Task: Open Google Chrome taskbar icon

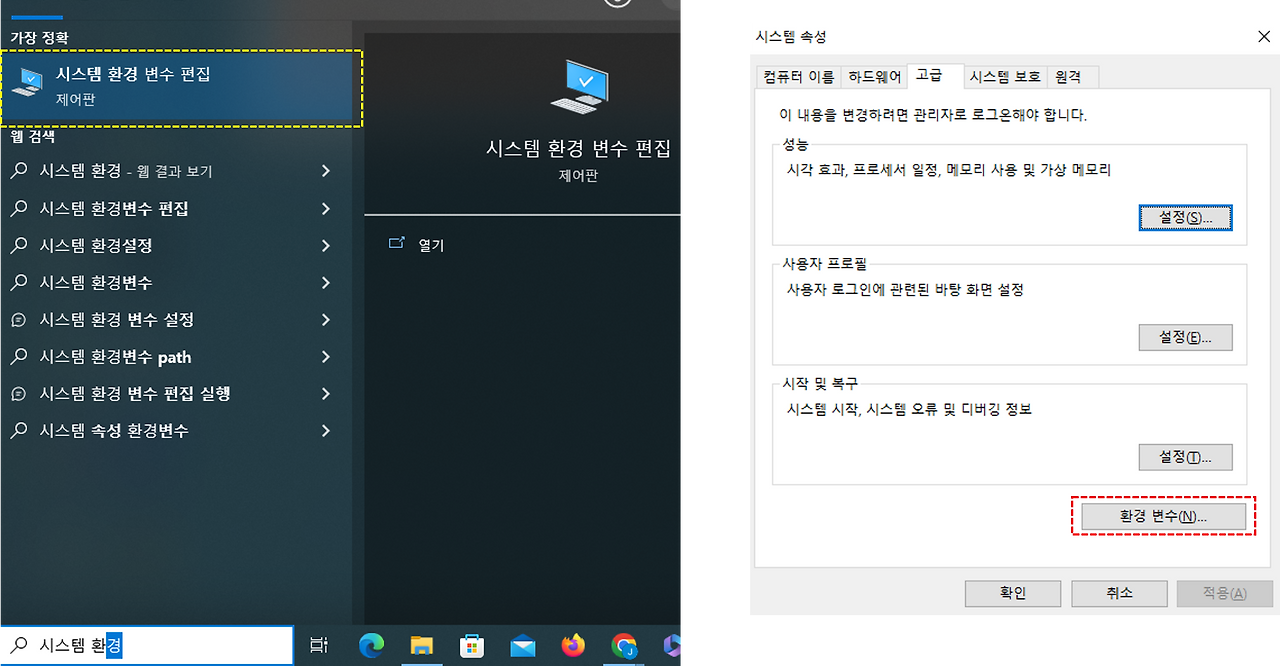Action: point(624,646)
